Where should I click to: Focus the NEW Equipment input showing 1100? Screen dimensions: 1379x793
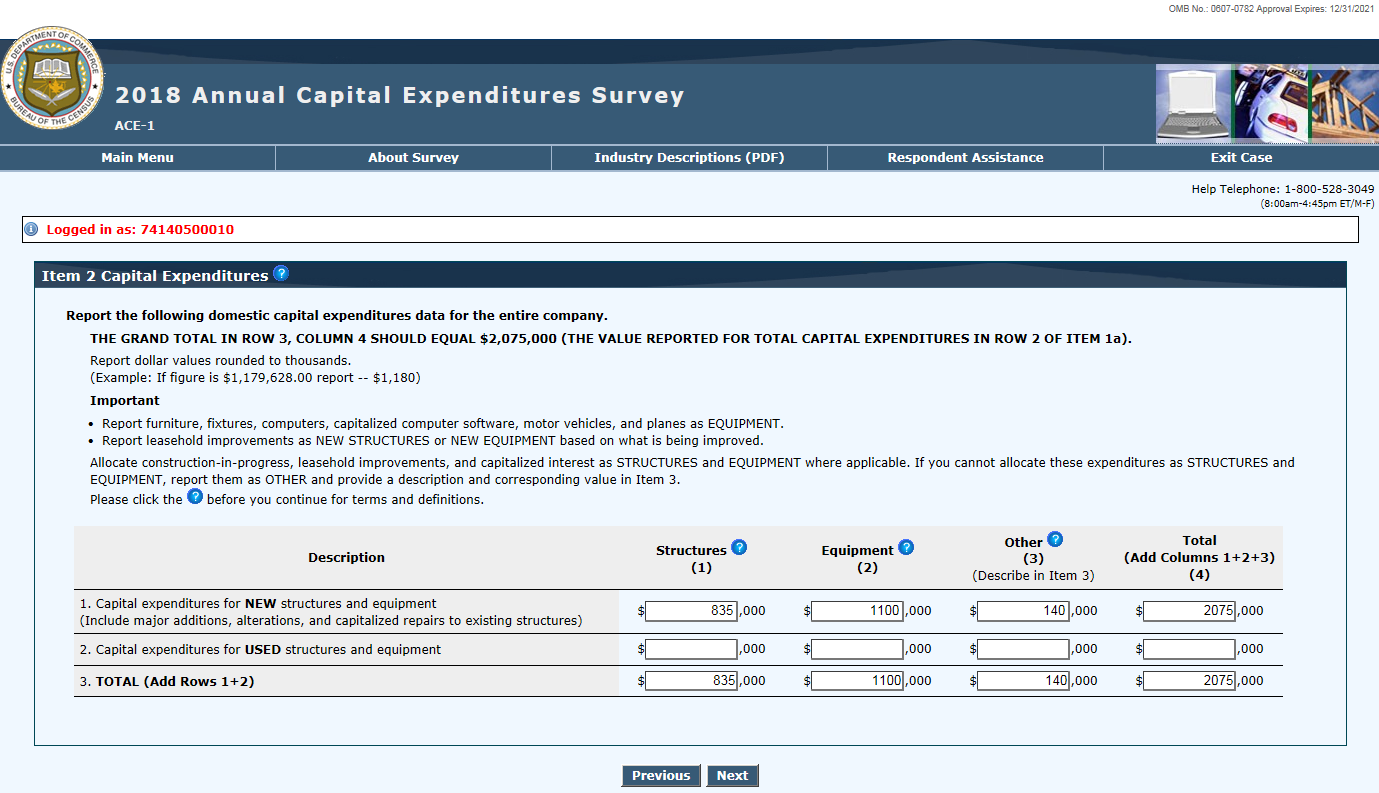(857, 611)
